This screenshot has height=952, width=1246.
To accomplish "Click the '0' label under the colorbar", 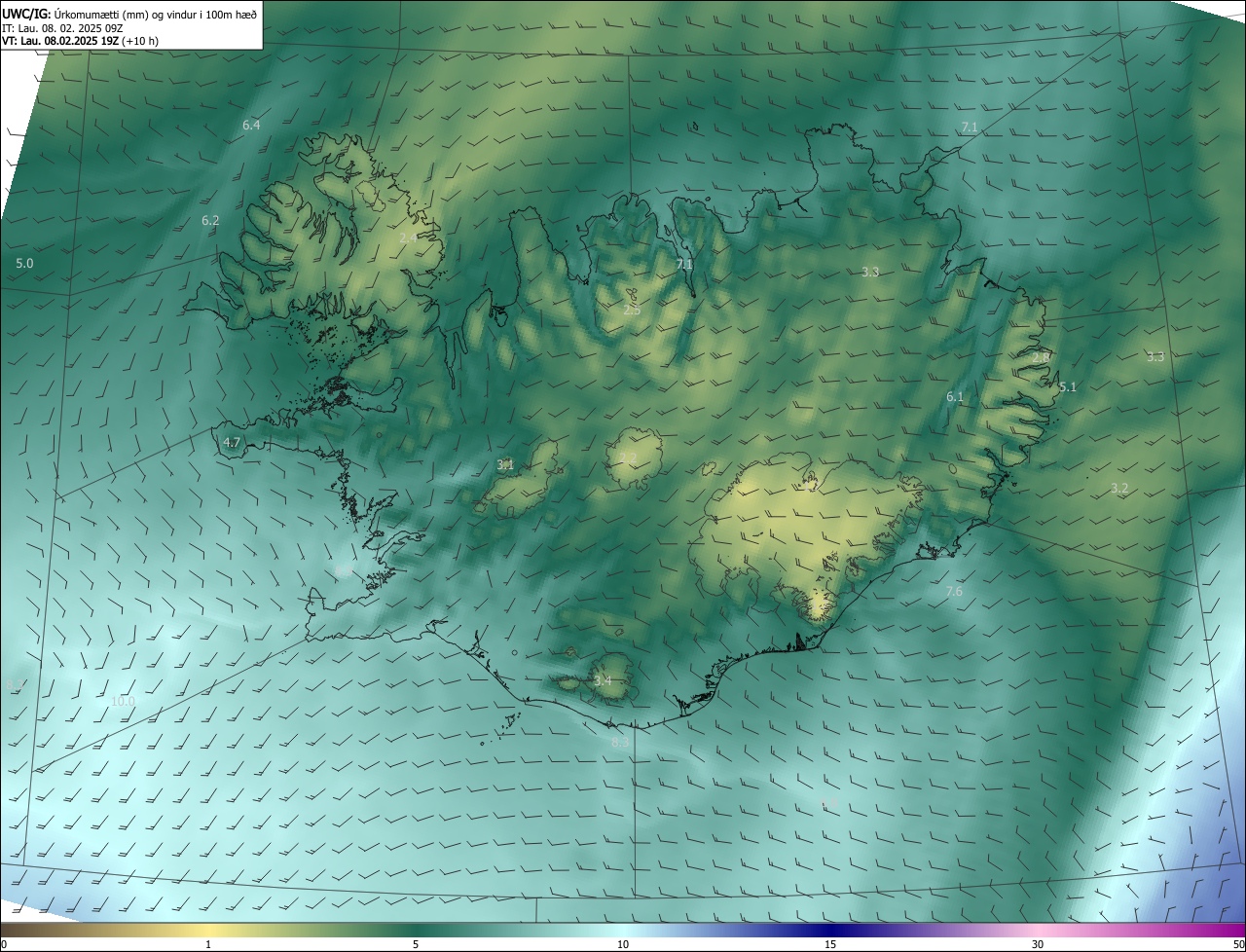I will [x=4, y=945].
